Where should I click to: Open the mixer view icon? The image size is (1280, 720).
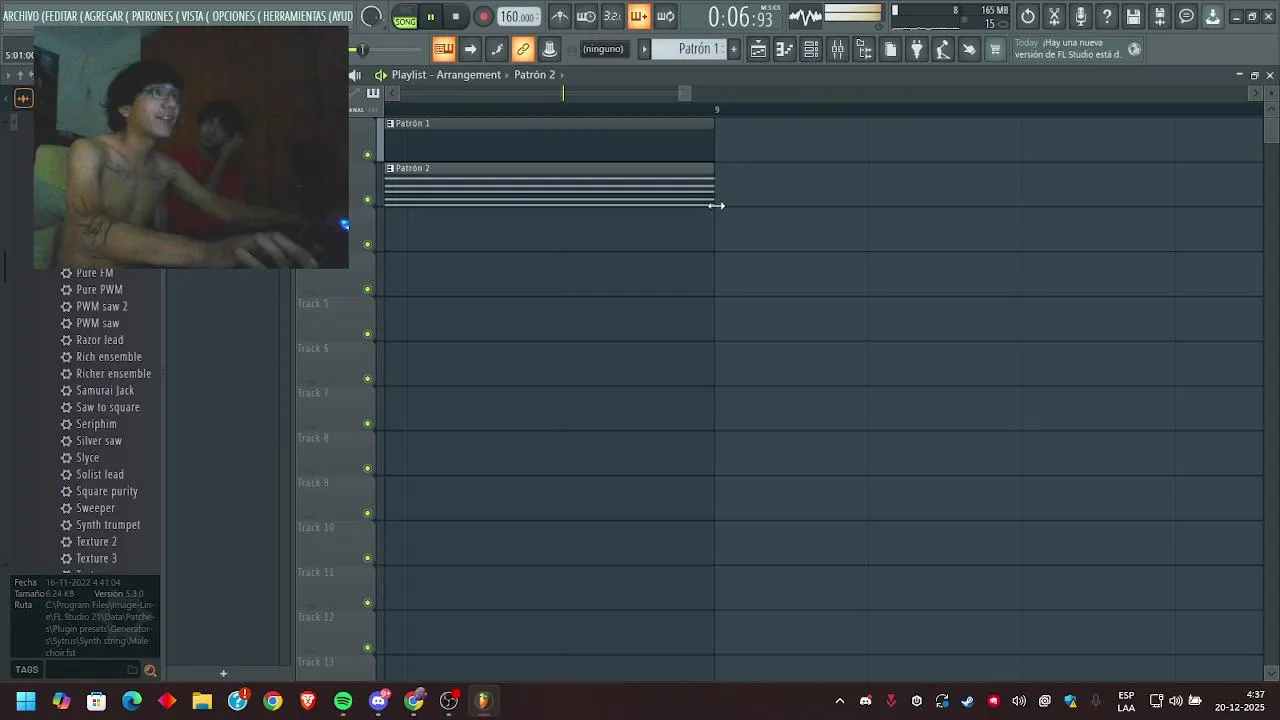click(x=838, y=49)
